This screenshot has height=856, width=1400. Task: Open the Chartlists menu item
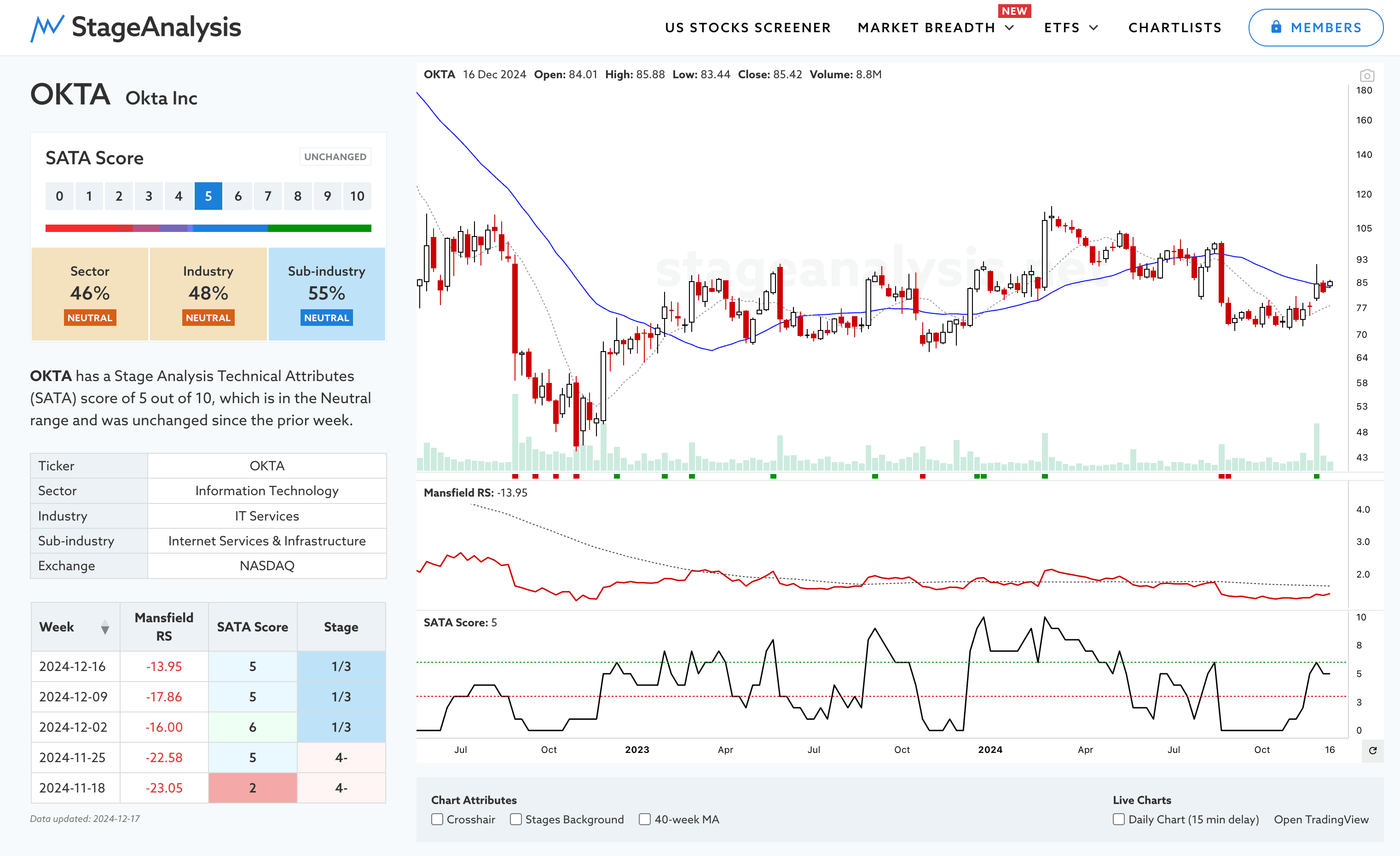tap(1174, 28)
